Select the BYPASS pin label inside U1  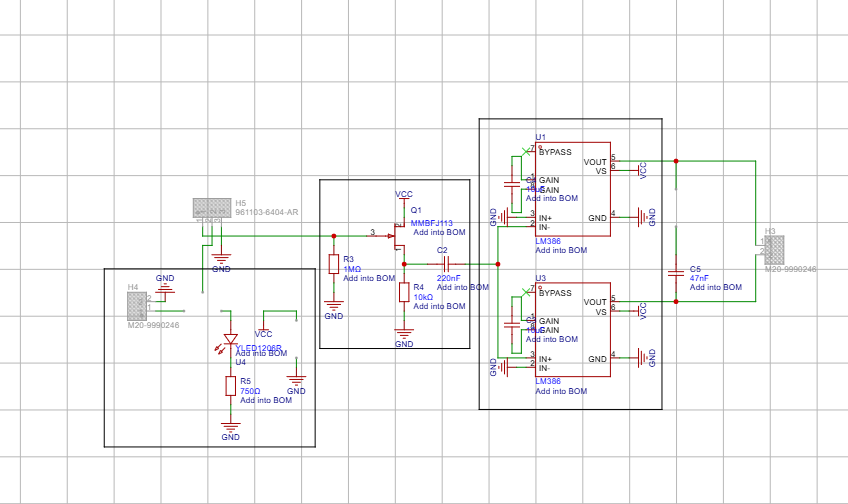pyautogui.click(x=555, y=152)
